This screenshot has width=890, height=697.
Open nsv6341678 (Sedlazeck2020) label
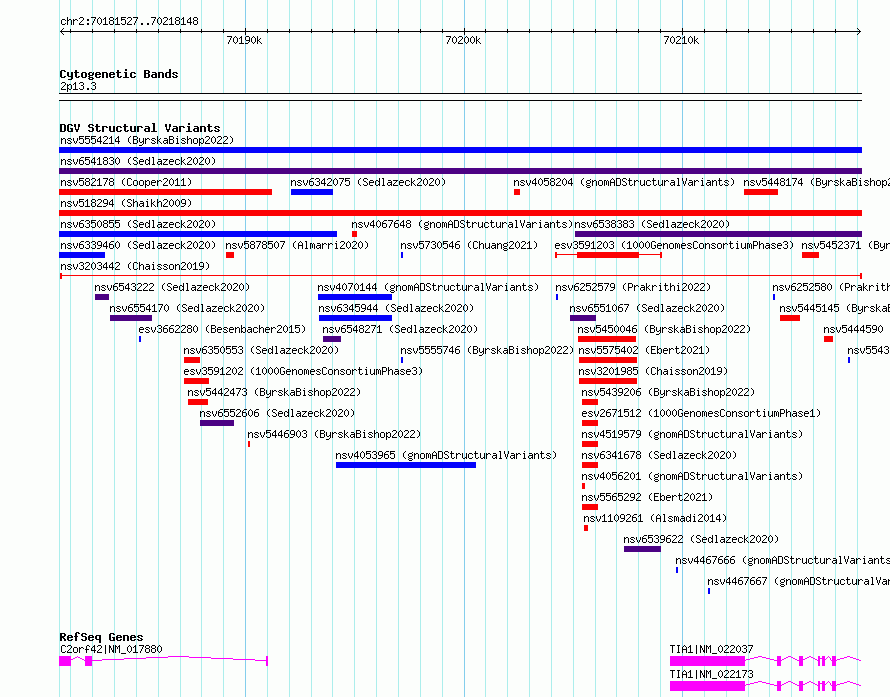(659, 455)
